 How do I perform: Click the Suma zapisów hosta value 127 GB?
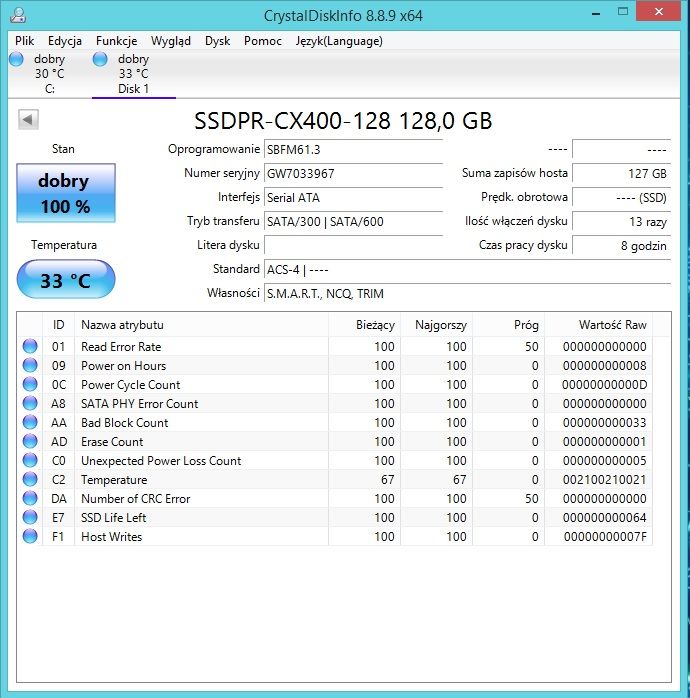coord(621,174)
